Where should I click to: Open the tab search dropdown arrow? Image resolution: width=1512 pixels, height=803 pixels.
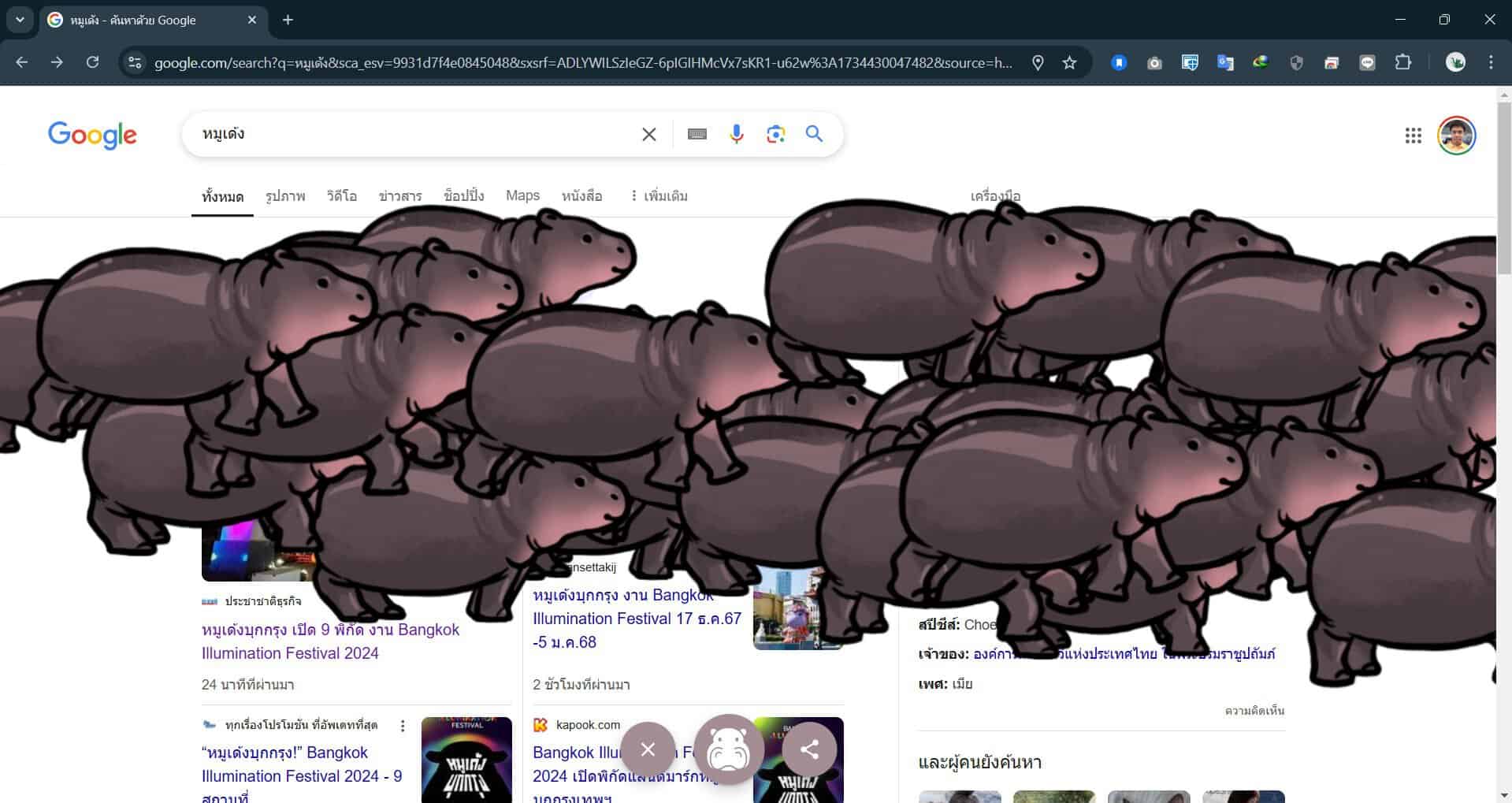(20, 20)
